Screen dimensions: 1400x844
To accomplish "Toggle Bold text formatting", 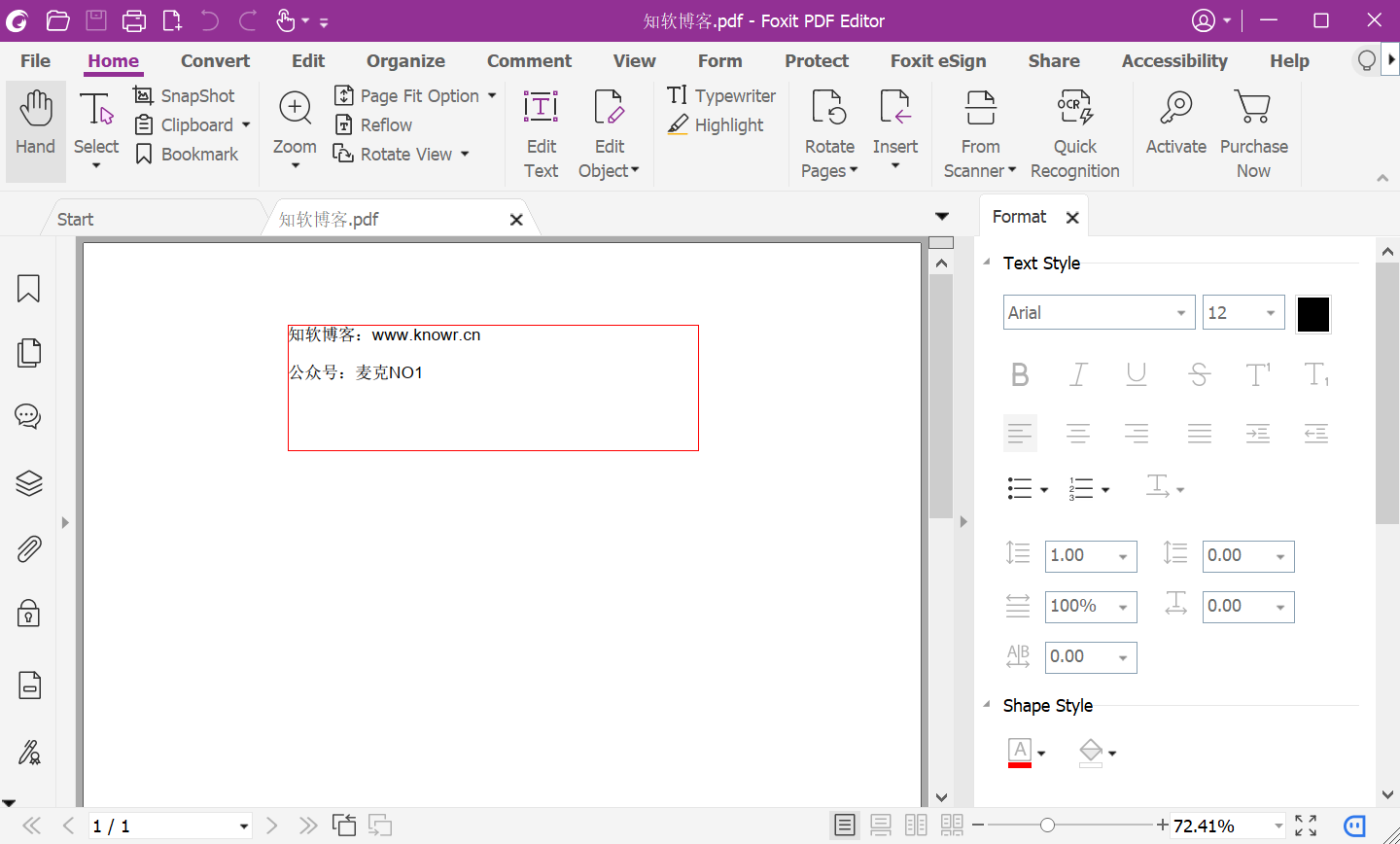I will [1020, 374].
